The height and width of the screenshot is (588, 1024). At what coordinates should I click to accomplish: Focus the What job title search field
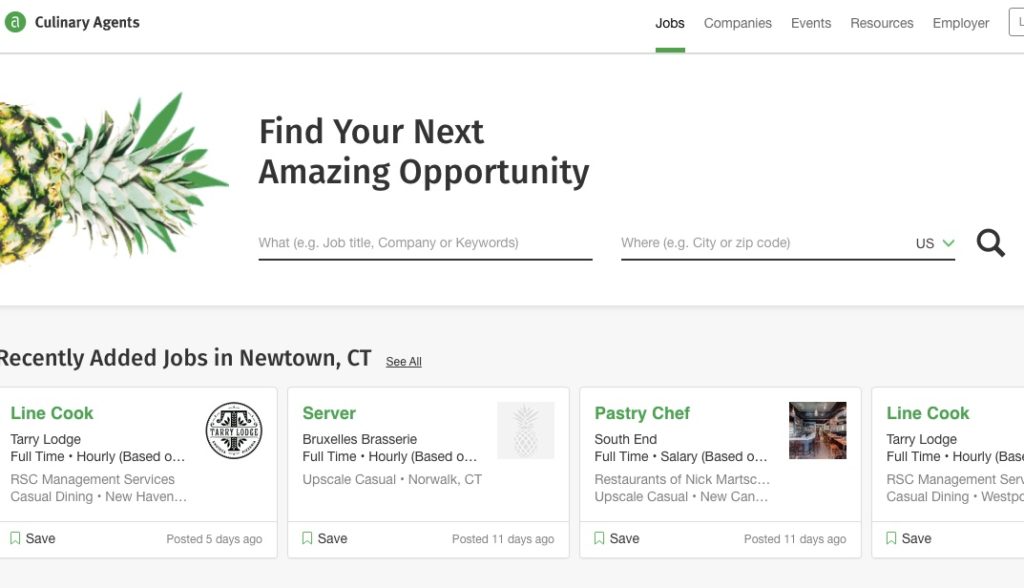point(425,243)
